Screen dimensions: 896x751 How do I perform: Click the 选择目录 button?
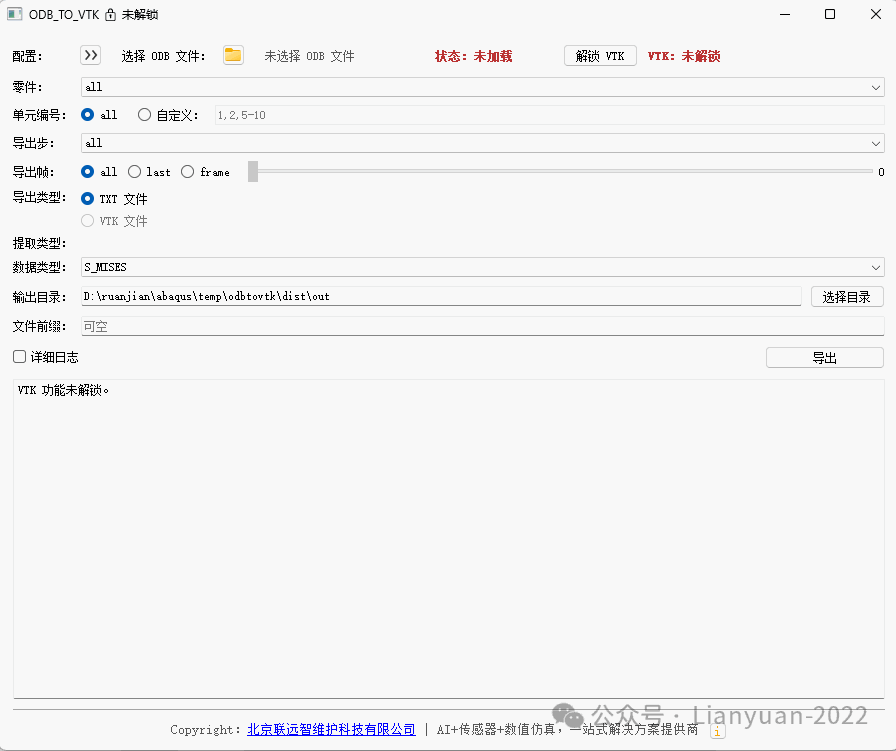point(846,297)
